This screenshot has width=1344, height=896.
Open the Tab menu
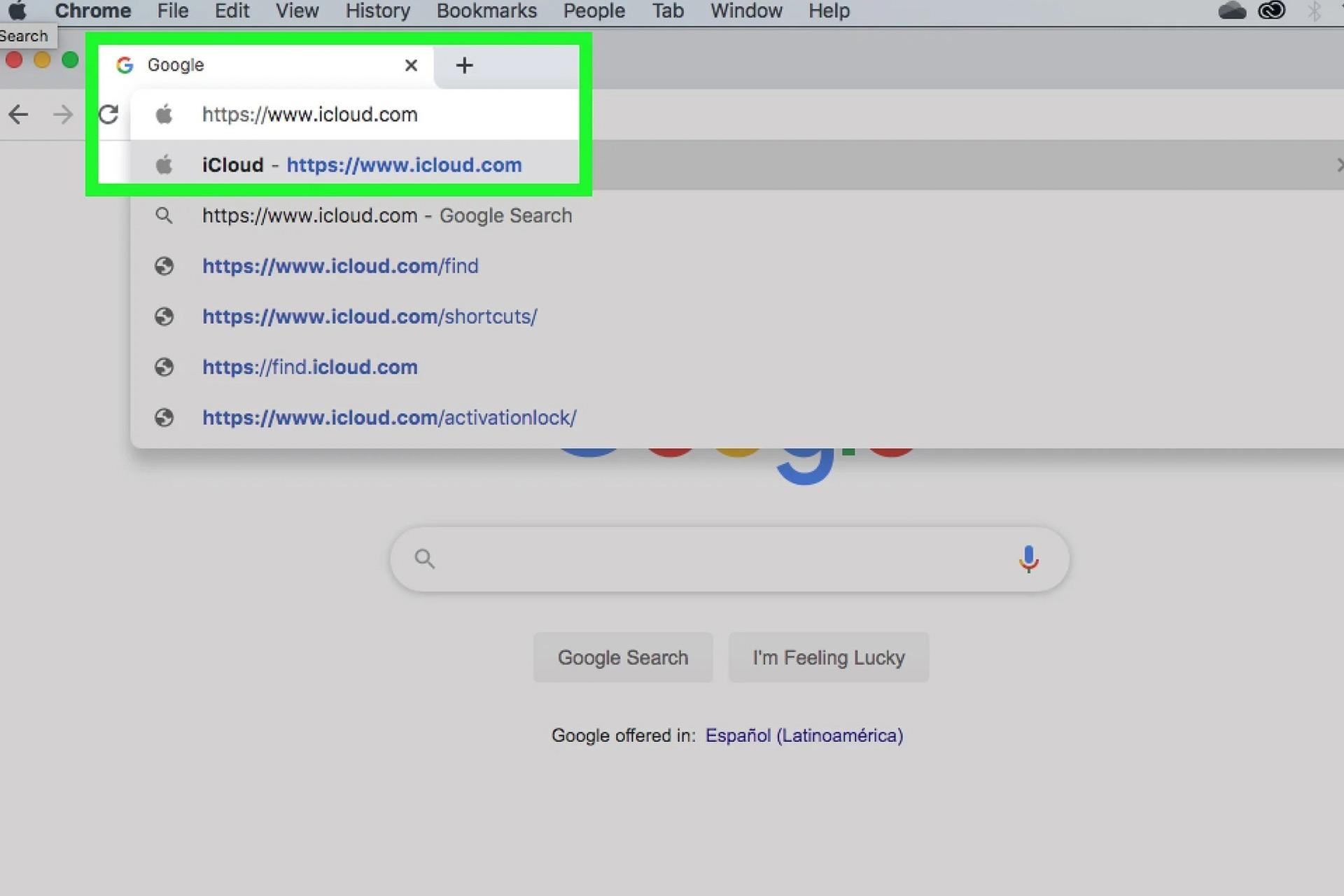pyautogui.click(x=668, y=11)
